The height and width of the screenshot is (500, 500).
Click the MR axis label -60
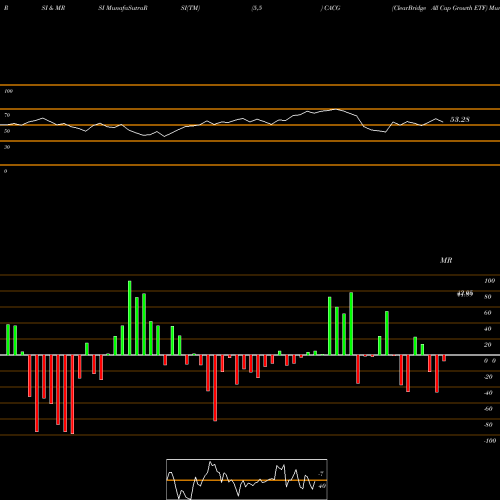coord(488,409)
